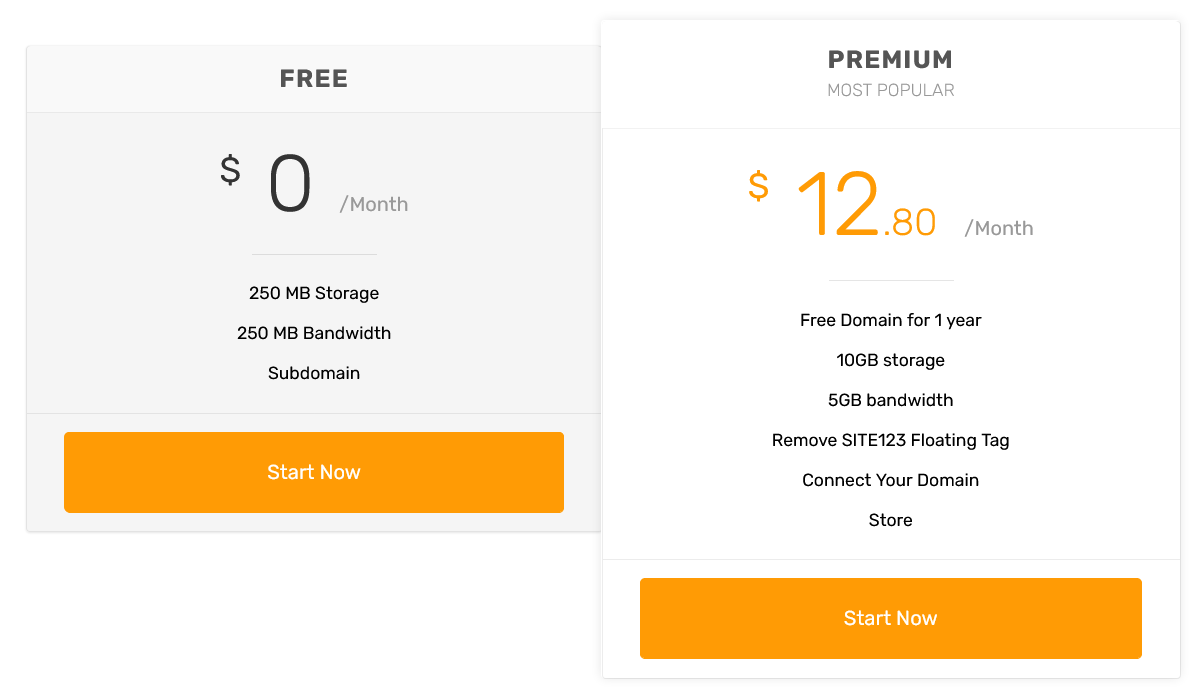Click the 10GB storage feature

(890, 360)
